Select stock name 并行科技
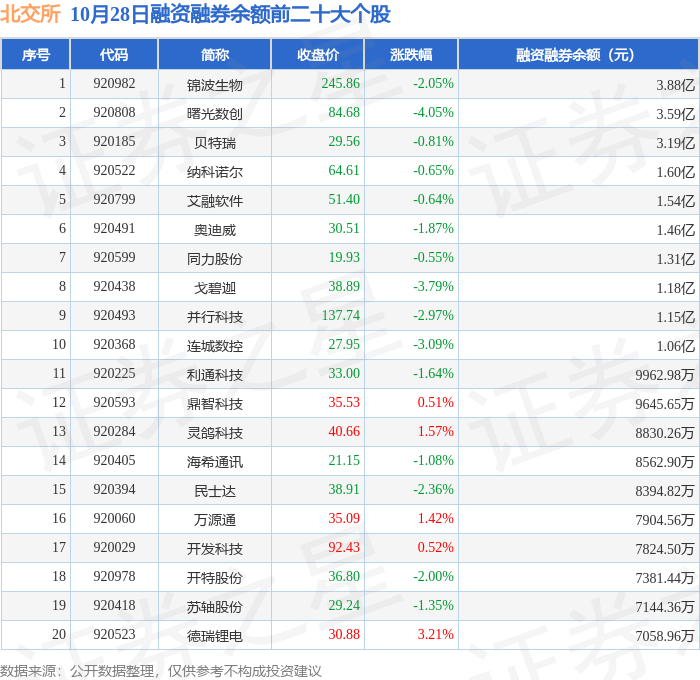Viewport: 700px width, 680px height. coord(215,317)
